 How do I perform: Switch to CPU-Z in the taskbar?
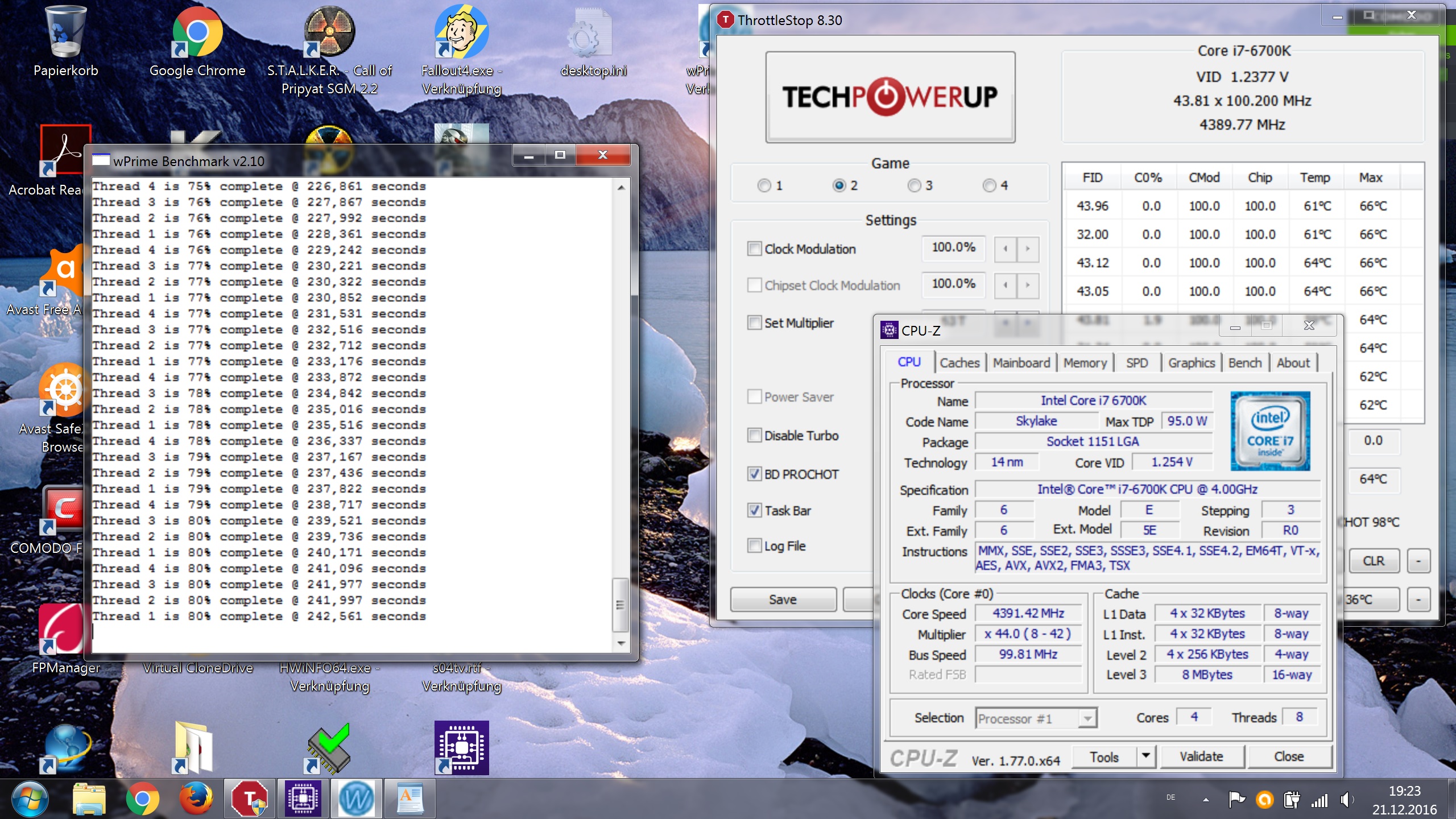pos(303,799)
